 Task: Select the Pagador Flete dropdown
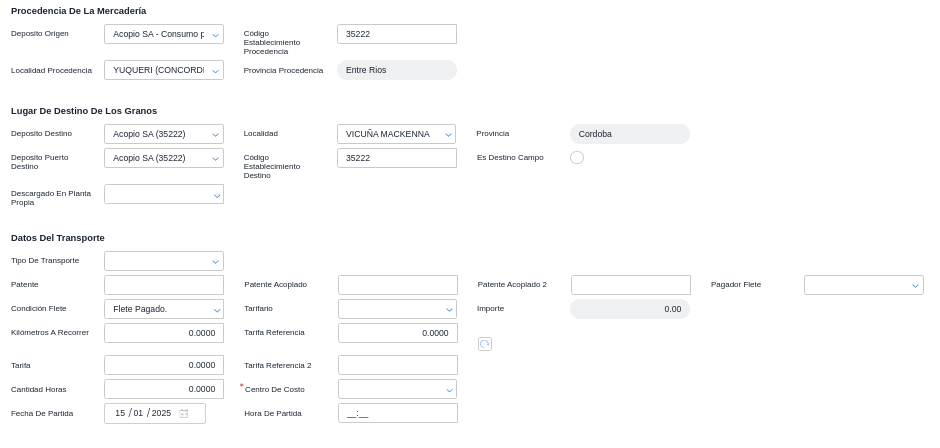point(863,285)
